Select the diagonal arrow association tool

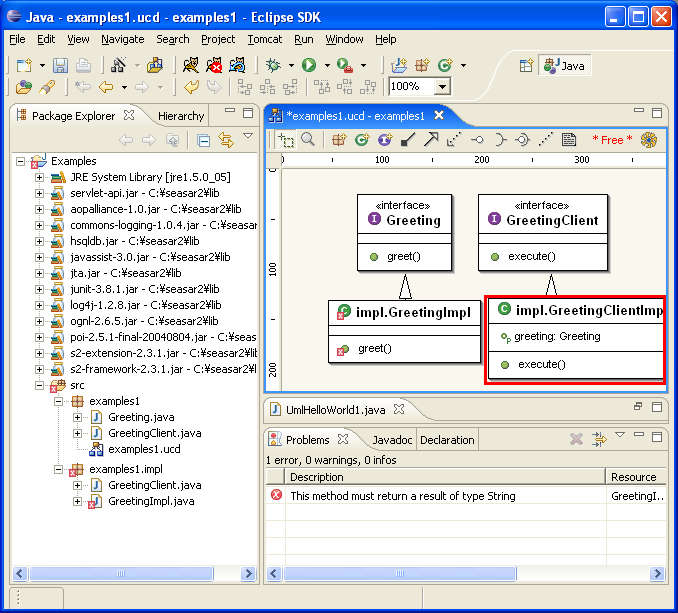click(431, 140)
